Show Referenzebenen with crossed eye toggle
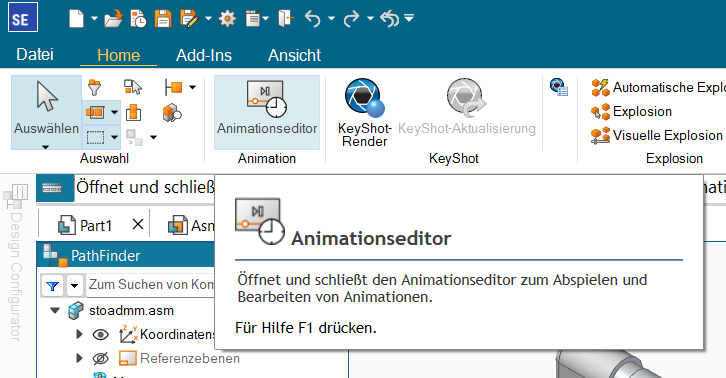Screen dimensions: 726x378 pyautogui.click(x=100, y=359)
